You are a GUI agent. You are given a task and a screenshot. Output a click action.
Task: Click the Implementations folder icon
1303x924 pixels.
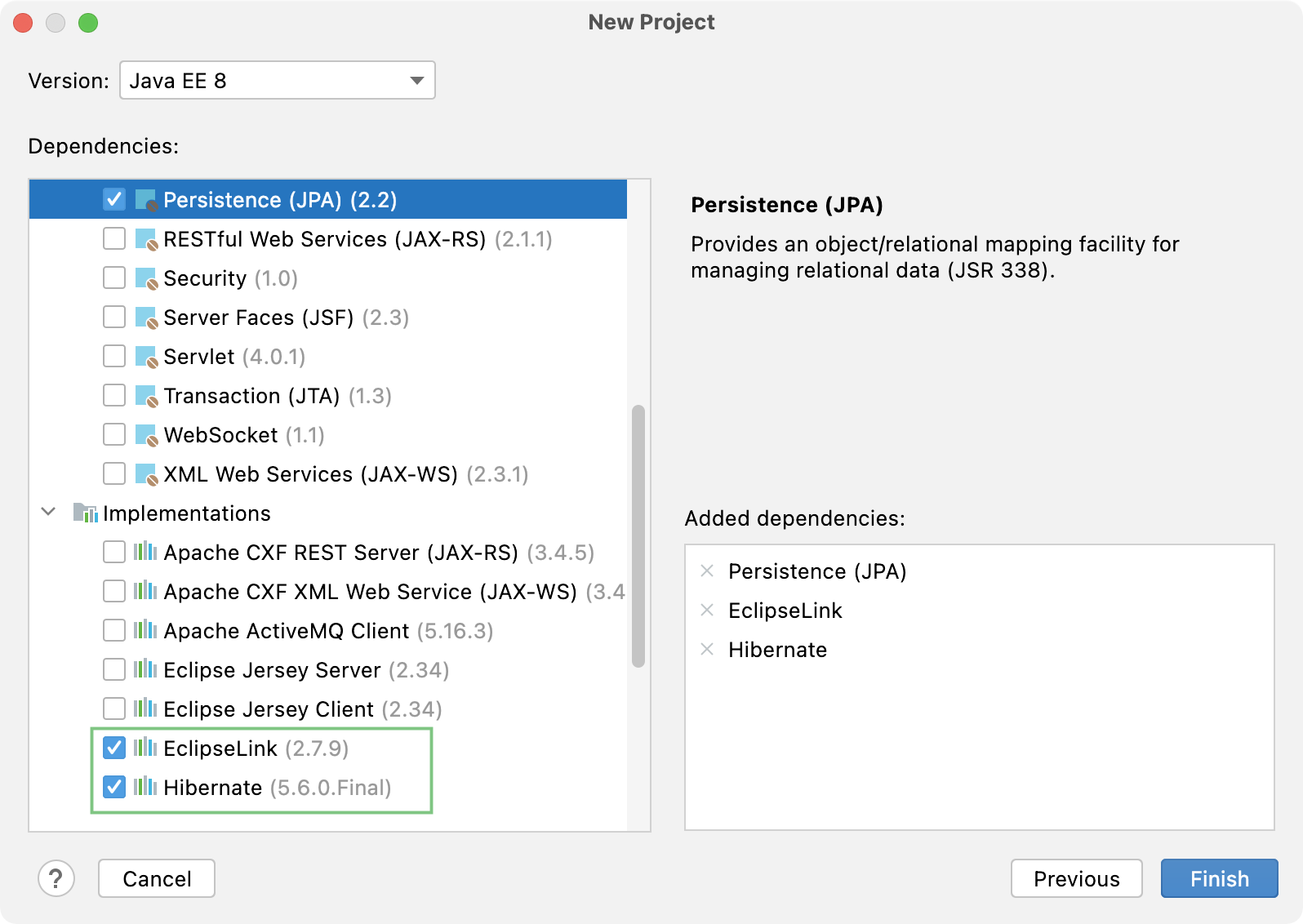(86, 513)
